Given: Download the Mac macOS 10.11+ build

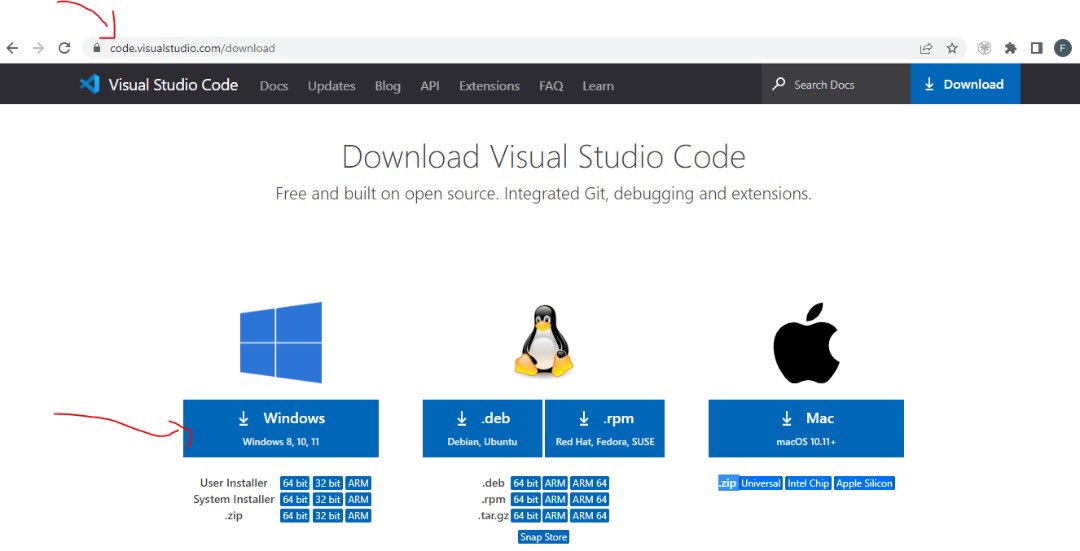Looking at the screenshot, I should click(806, 428).
